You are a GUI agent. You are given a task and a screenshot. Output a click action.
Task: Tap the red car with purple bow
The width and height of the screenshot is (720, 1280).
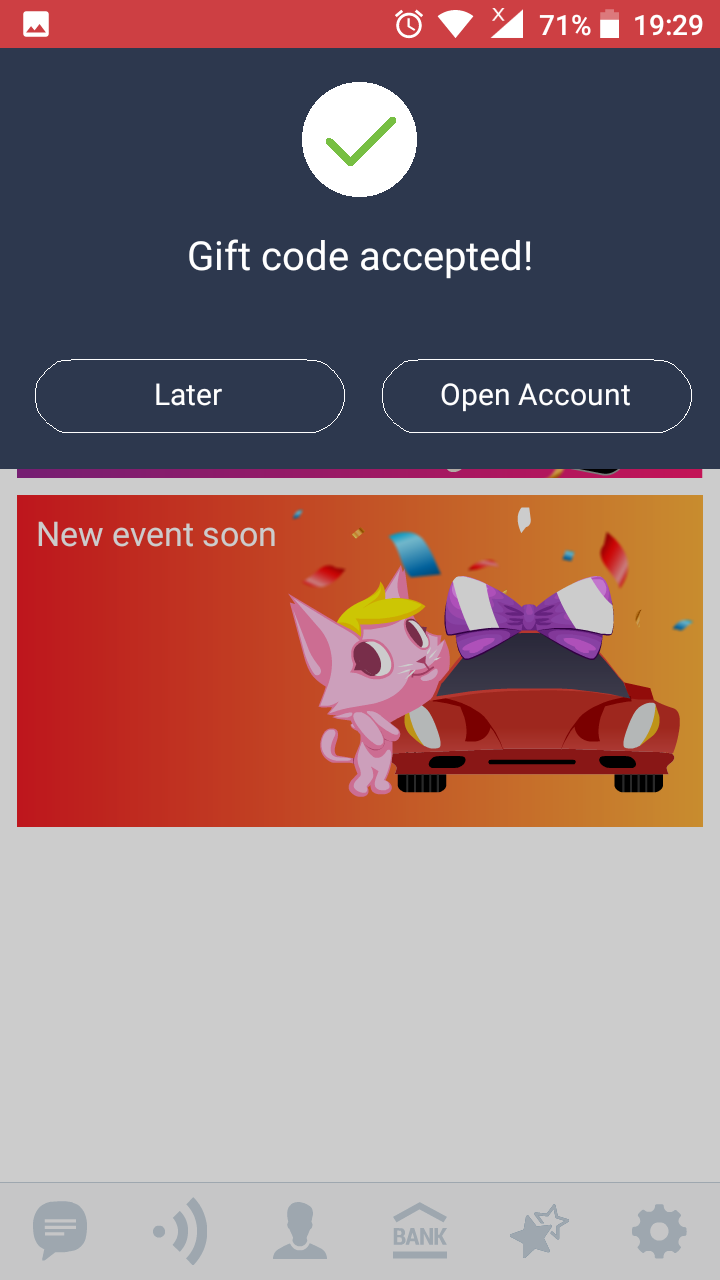point(535,685)
